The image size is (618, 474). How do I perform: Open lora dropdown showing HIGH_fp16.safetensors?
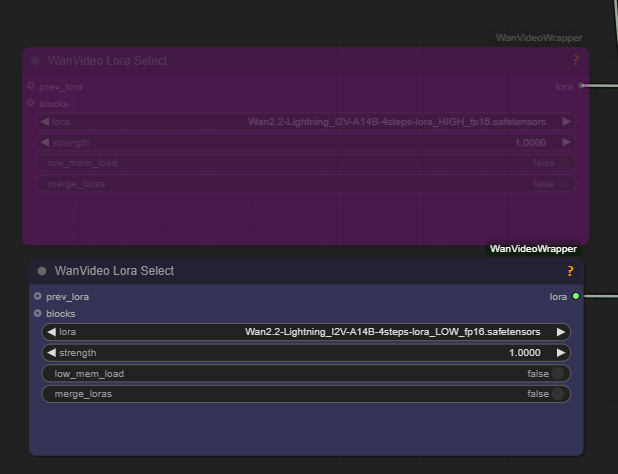pos(306,122)
